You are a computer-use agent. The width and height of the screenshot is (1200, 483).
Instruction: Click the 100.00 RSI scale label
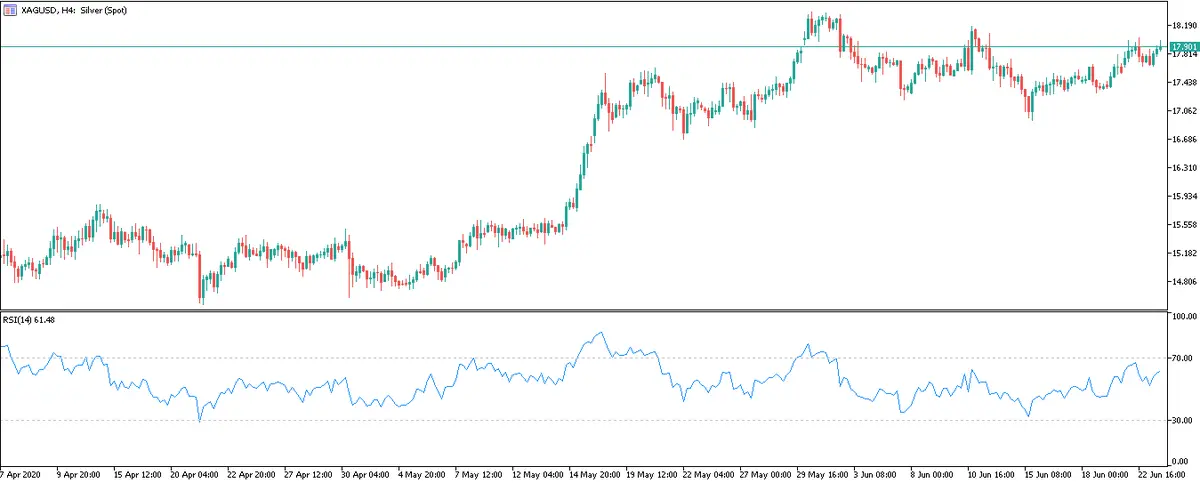click(1184, 317)
